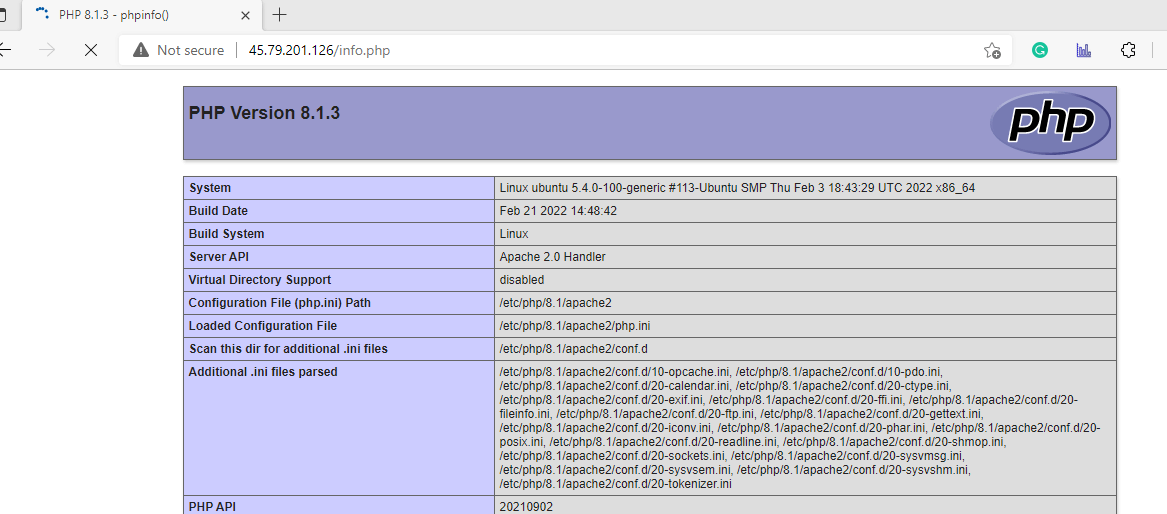Click Scan this dir for additional .ini files

point(288,349)
